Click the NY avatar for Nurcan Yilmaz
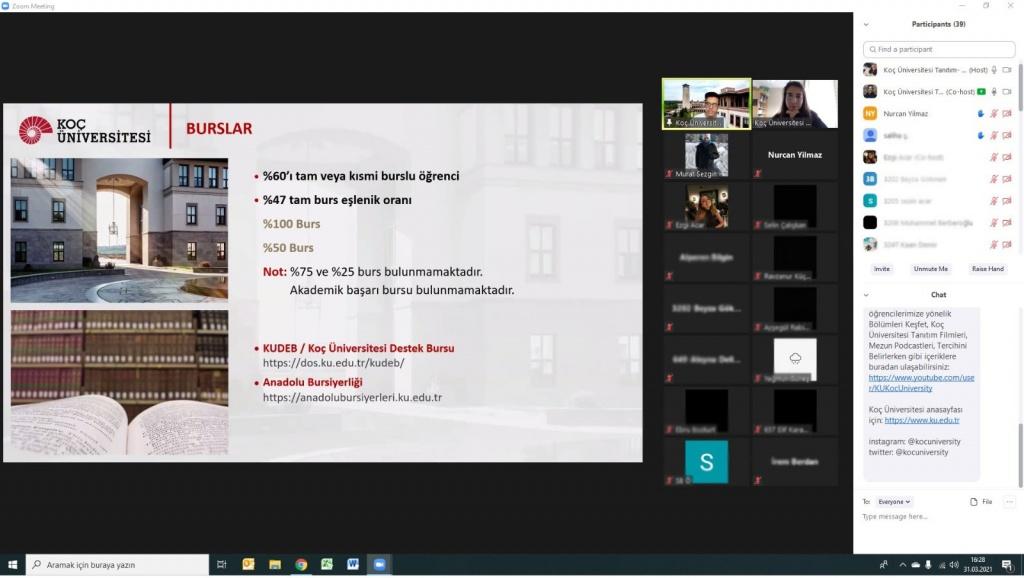The width and height of the screenshot is (1024, 578). pyautogui.click(x=870, y=114)
